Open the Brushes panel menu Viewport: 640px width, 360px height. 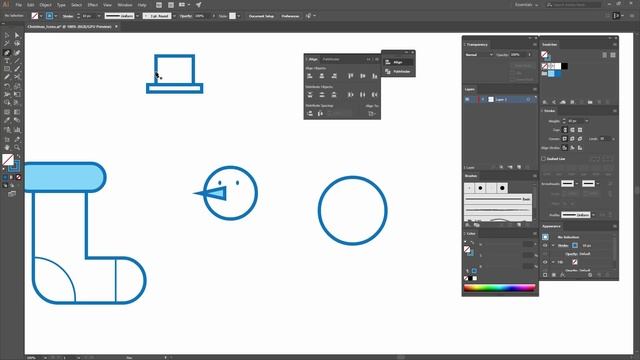click(x=534, y=176)
